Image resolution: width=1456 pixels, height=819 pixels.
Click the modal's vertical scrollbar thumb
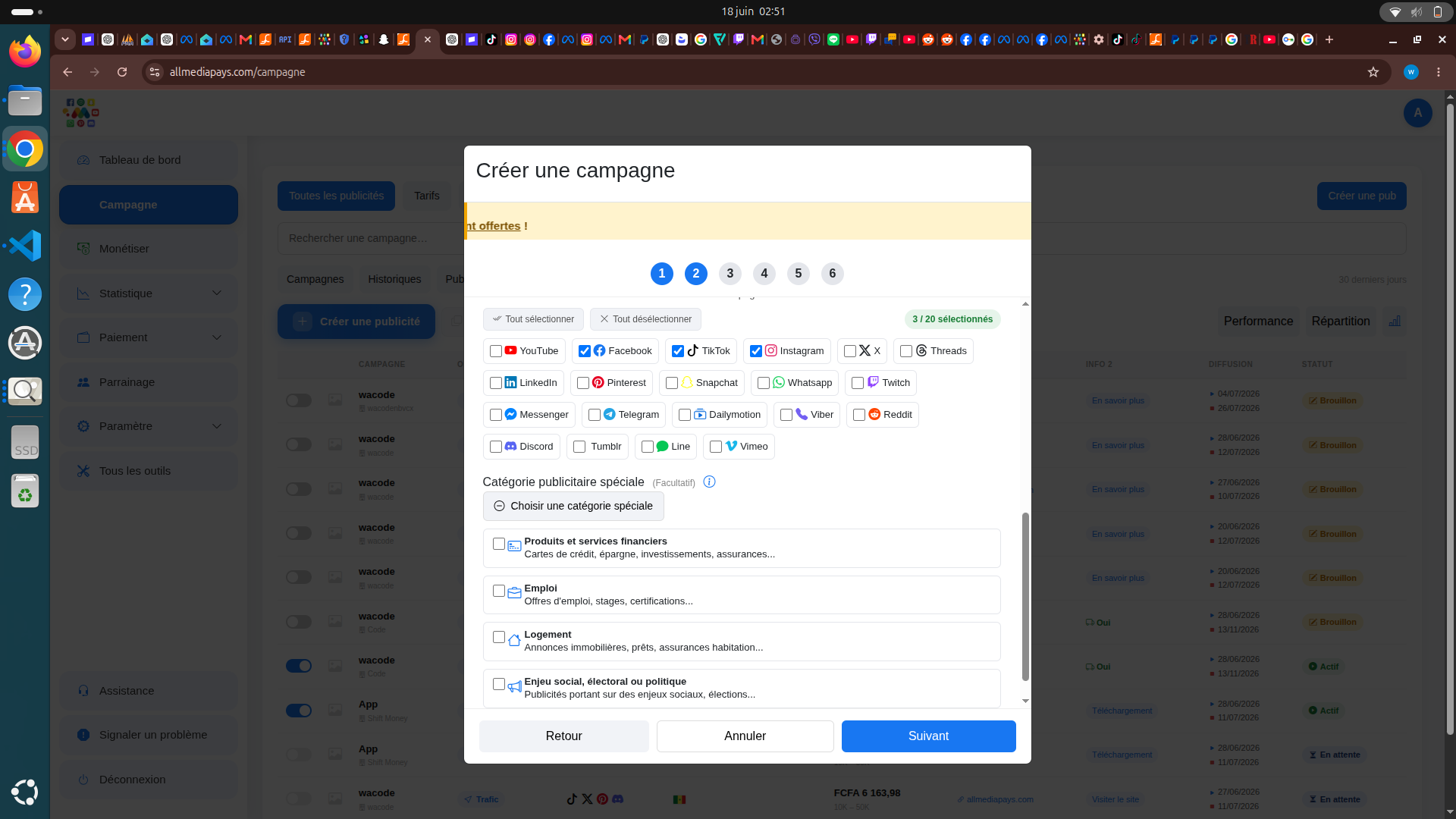1025,597
